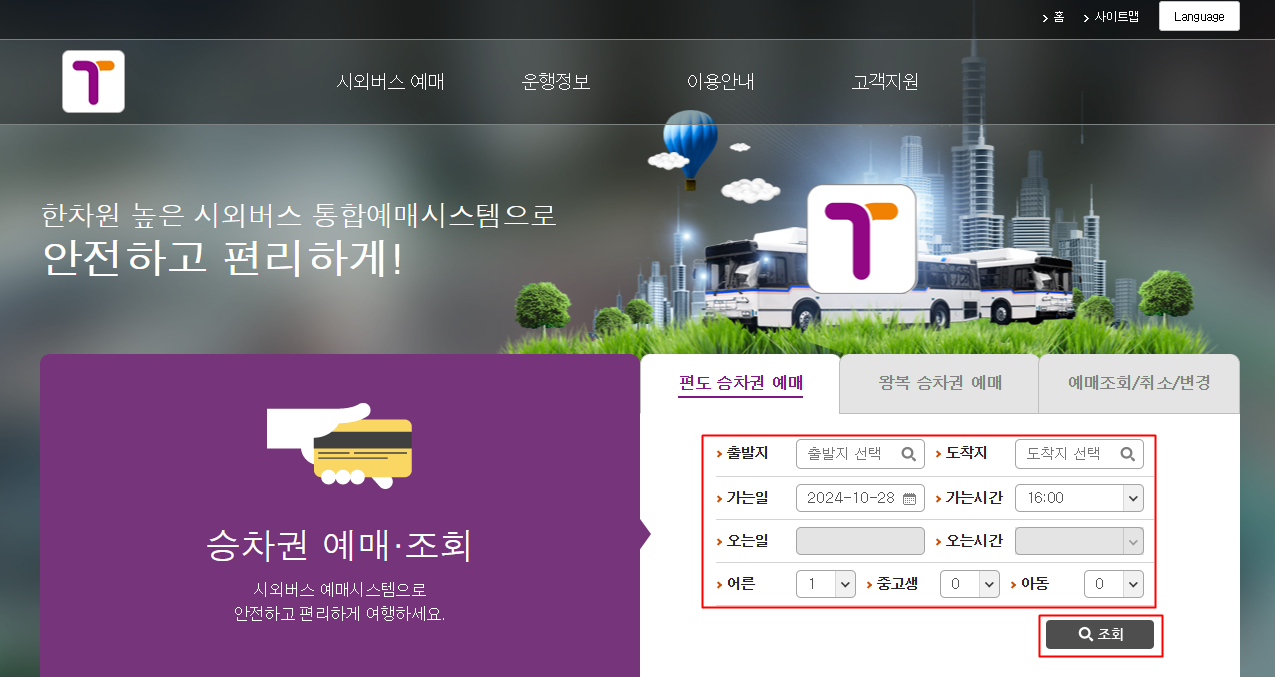Click the Language button
This screenshot has width=1275, height=677.
coord(1199,16)
